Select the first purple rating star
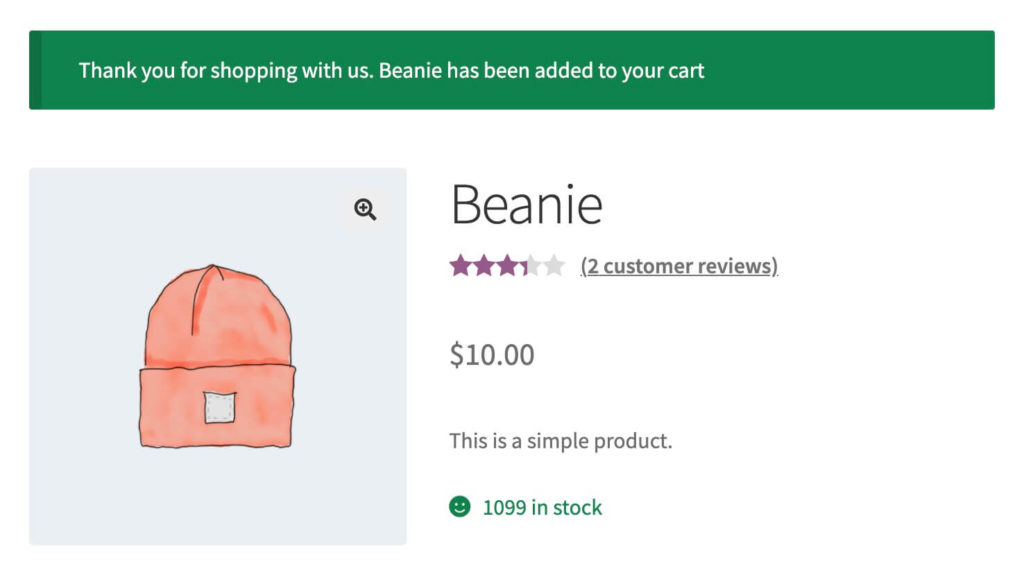The image size is (1024, 573). 460,266
